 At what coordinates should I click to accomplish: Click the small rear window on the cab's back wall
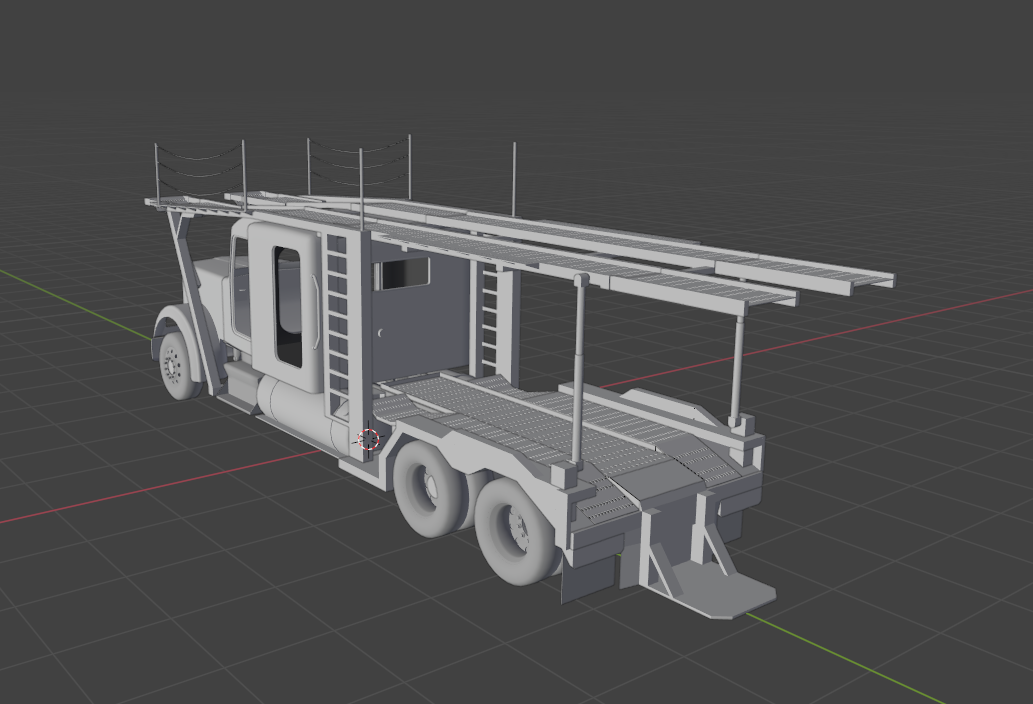[401, 273]
